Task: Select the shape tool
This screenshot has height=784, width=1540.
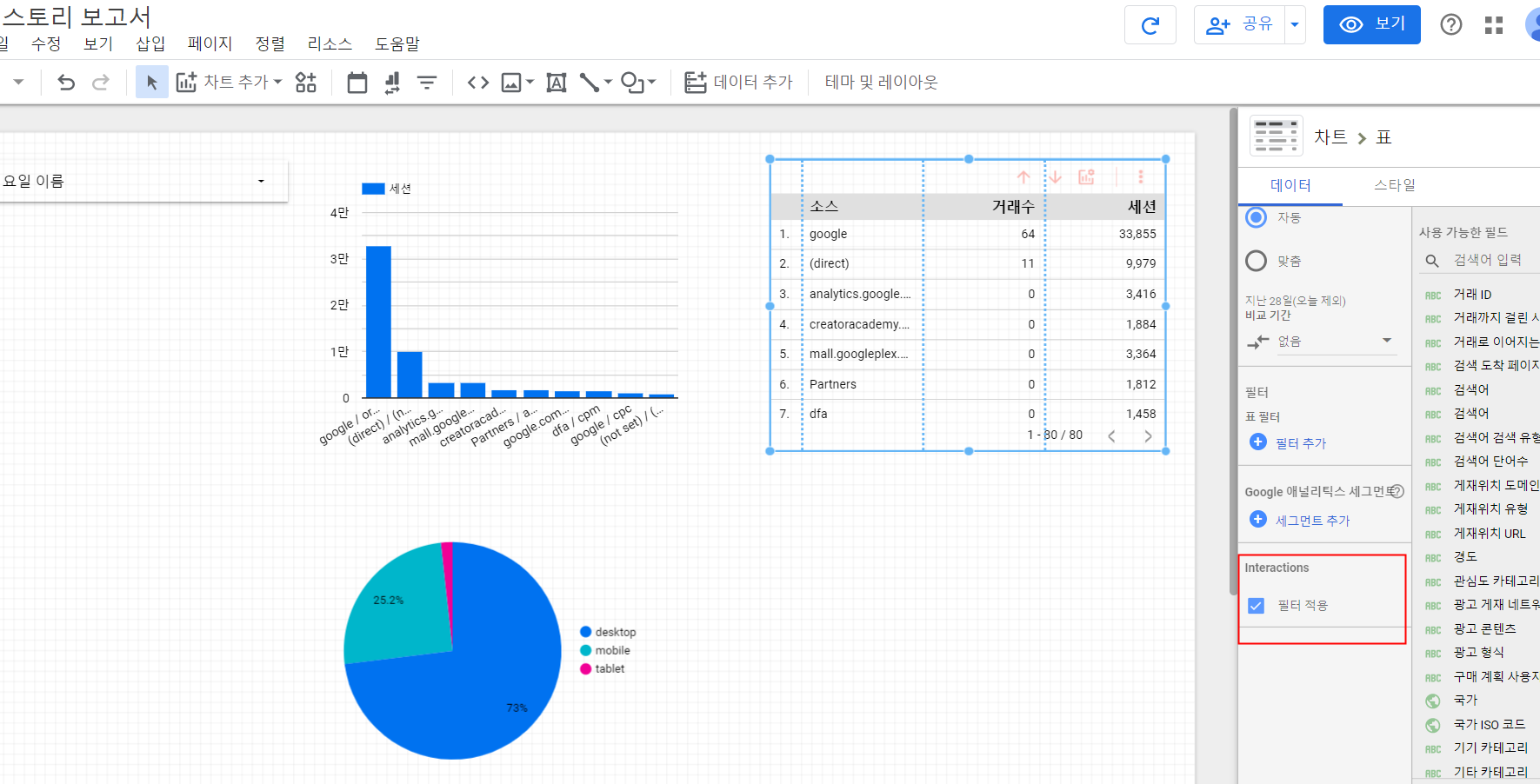Action: pyautogui.click(x=632, y=83)
